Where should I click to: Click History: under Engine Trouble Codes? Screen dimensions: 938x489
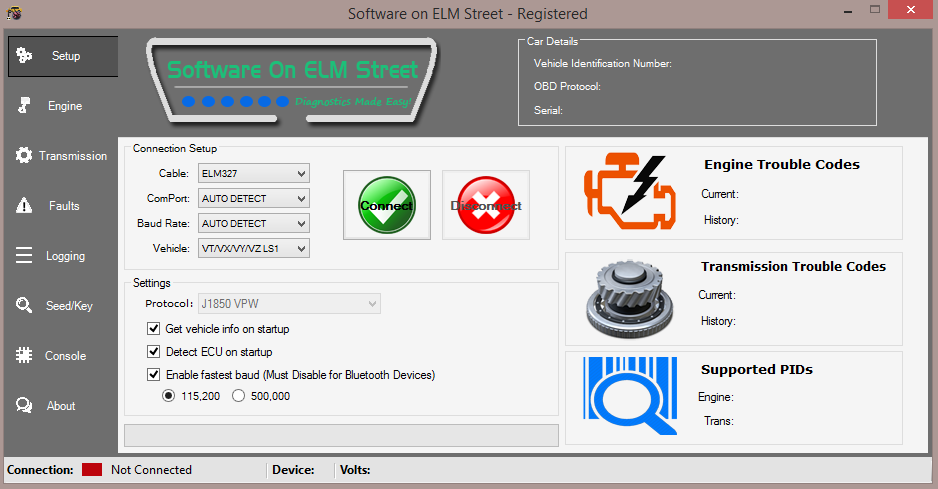click(x=721, y=220)
